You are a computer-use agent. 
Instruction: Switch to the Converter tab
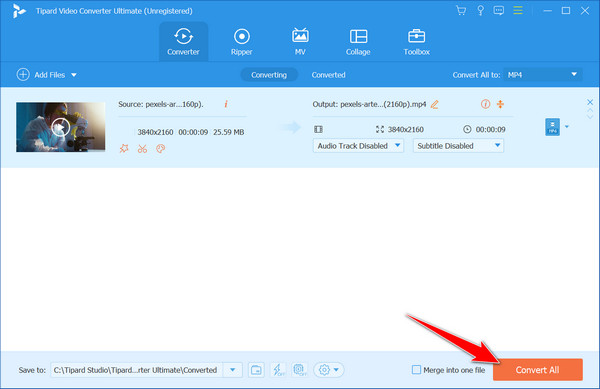click(183, 41)
